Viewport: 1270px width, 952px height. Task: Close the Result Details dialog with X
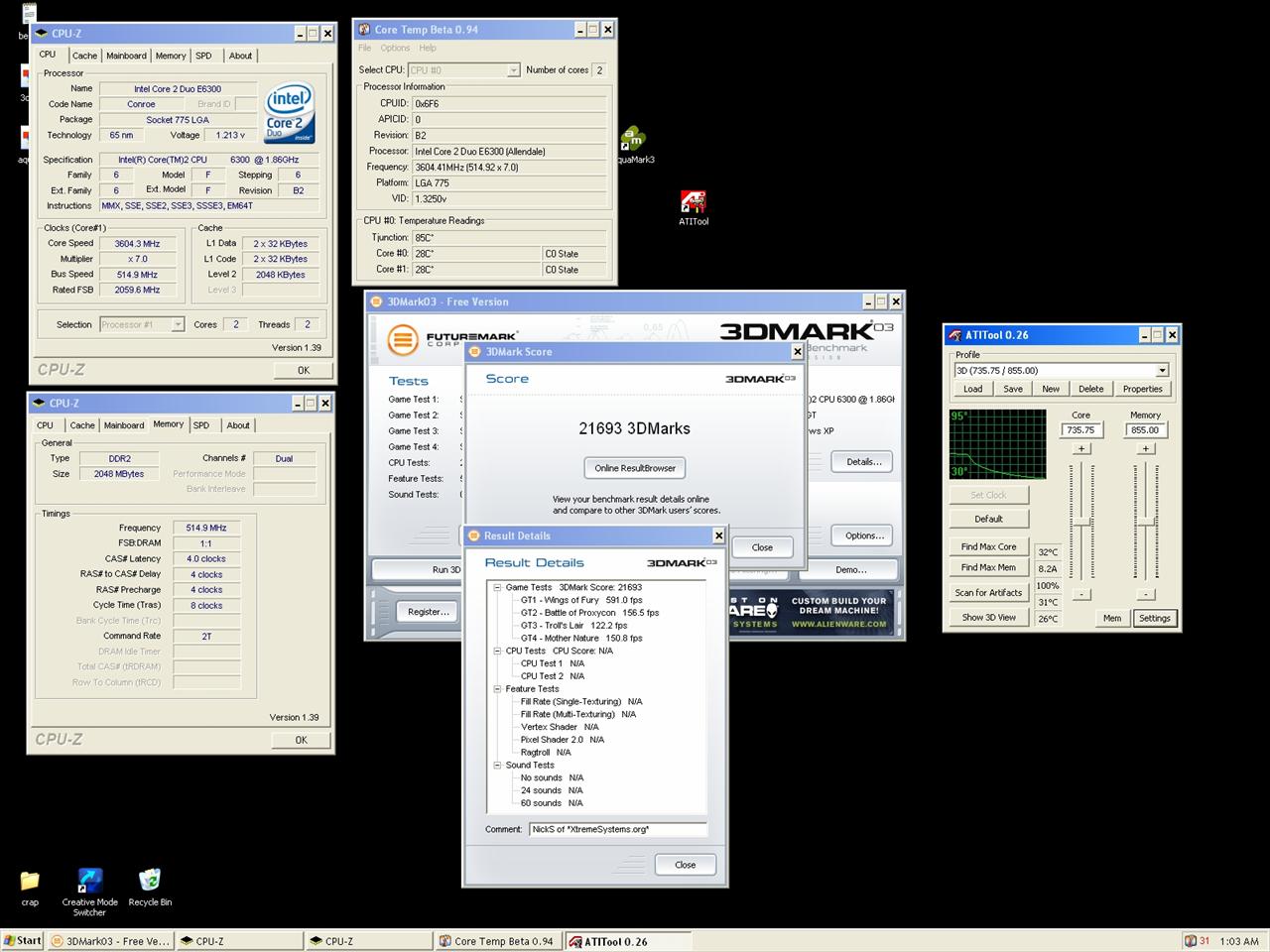pyautogui.click(x=719, y=535)
